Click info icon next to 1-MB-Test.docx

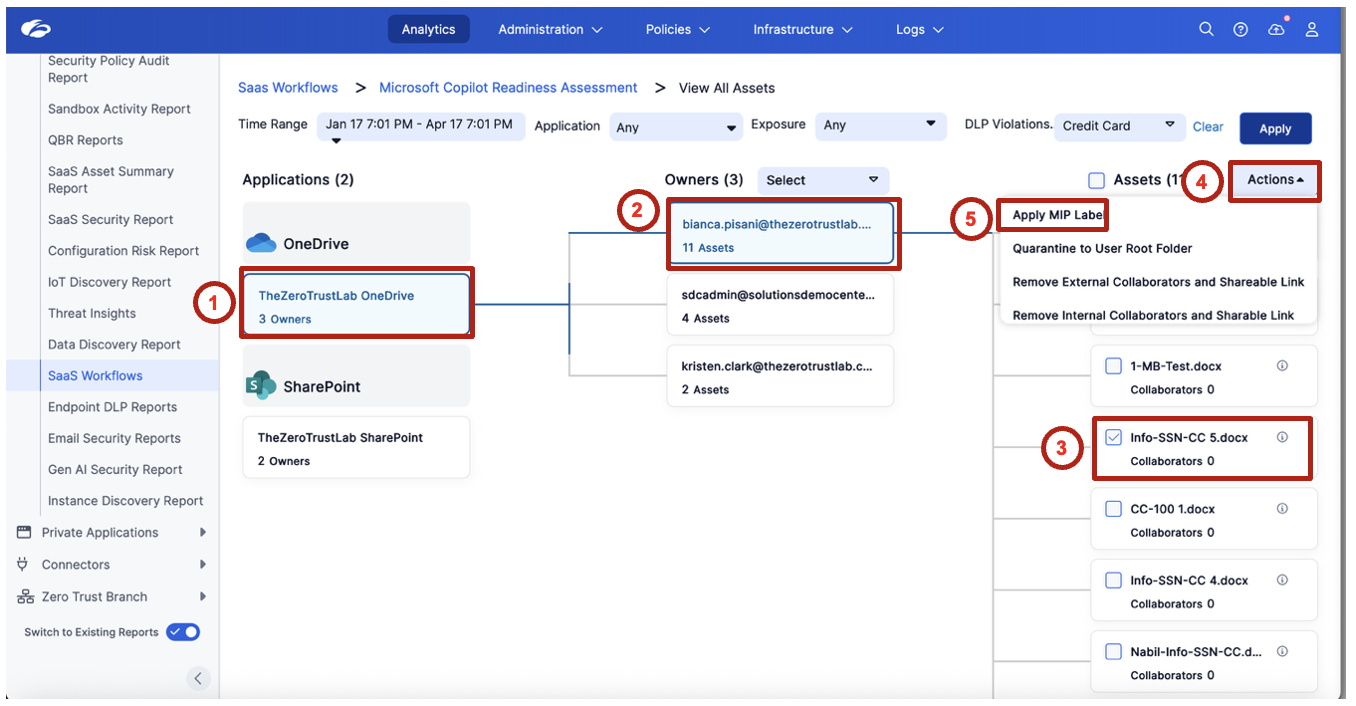click(1282, 366)
